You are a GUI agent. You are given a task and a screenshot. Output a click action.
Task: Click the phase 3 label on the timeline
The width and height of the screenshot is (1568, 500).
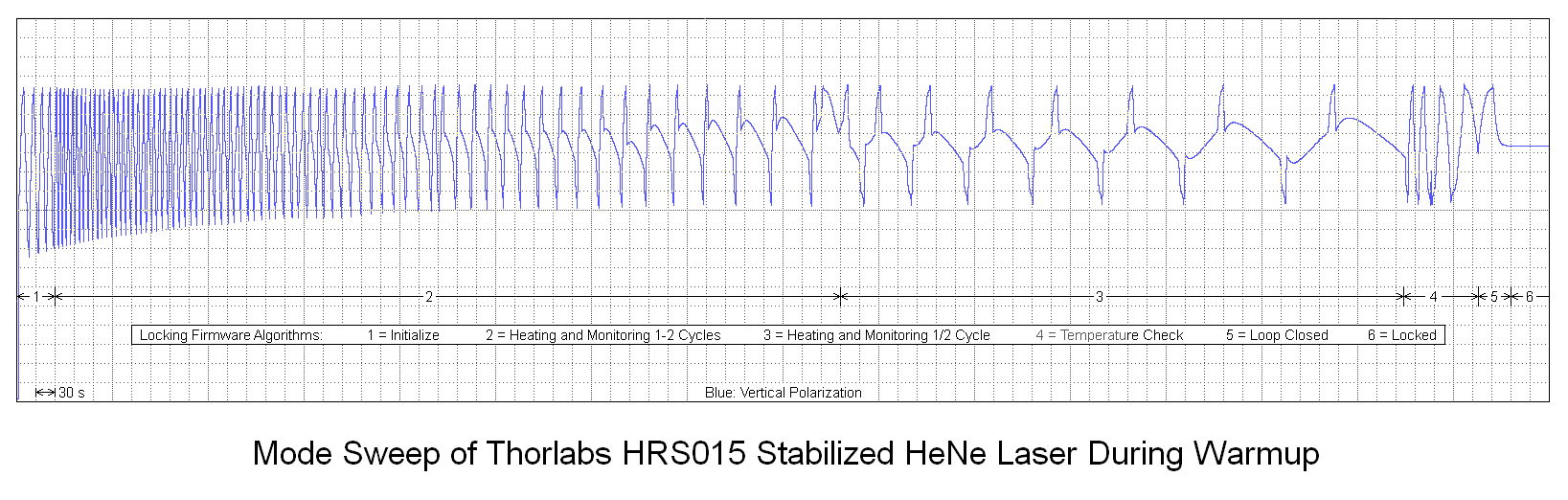[x=1100, y=297]
